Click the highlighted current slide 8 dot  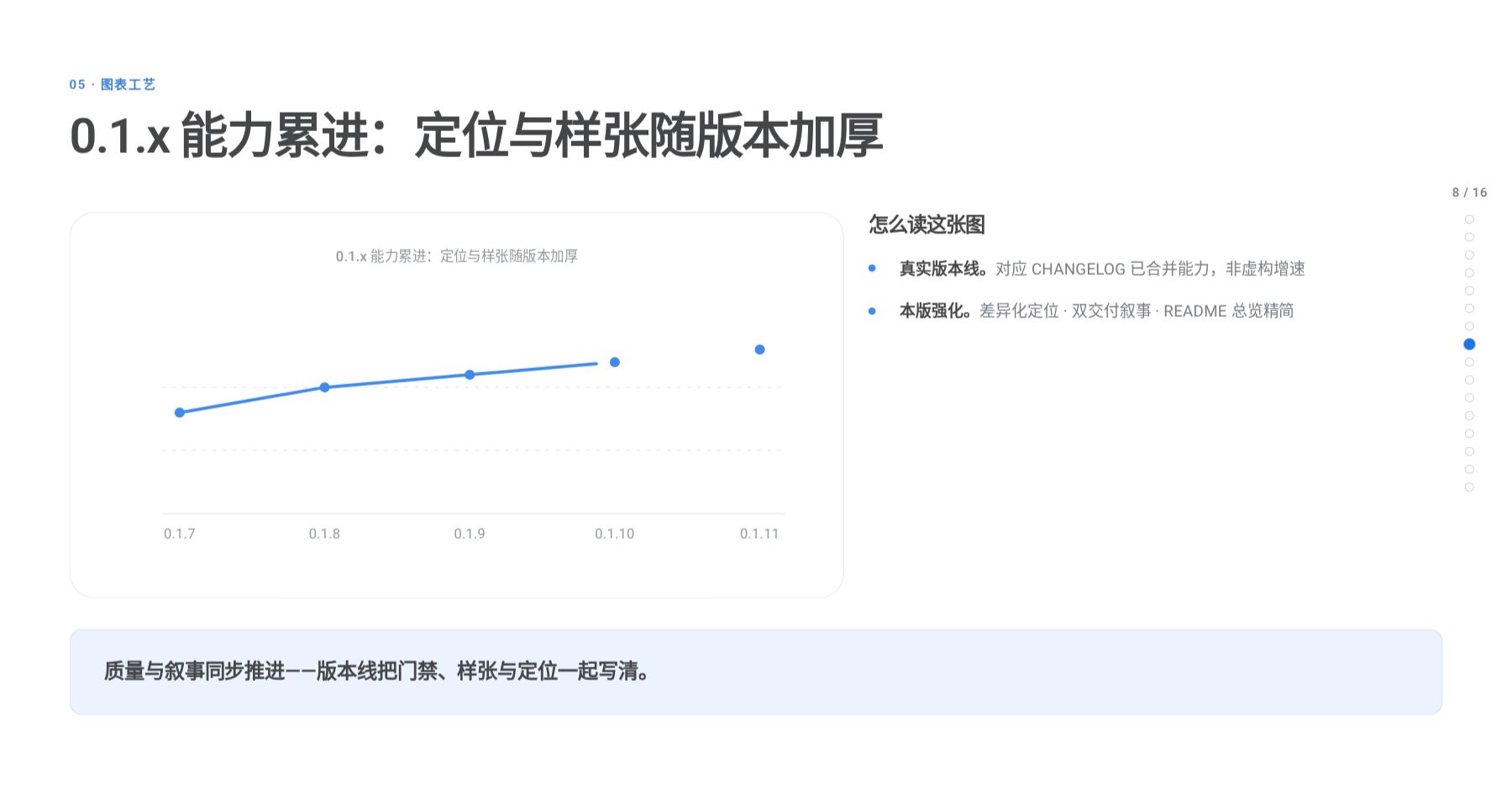(1469, 344)
